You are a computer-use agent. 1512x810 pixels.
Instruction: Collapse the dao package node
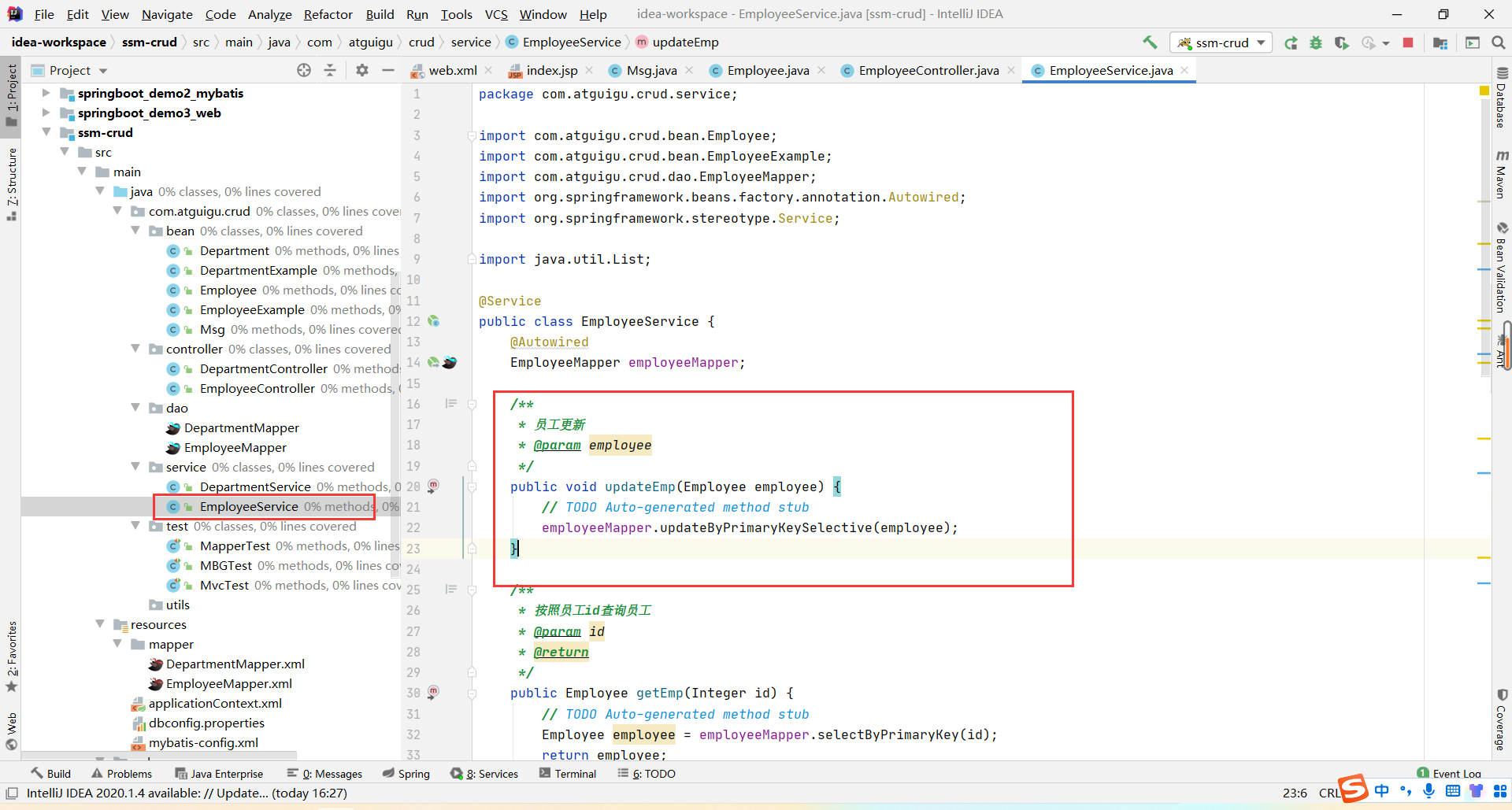pos(135,408)
